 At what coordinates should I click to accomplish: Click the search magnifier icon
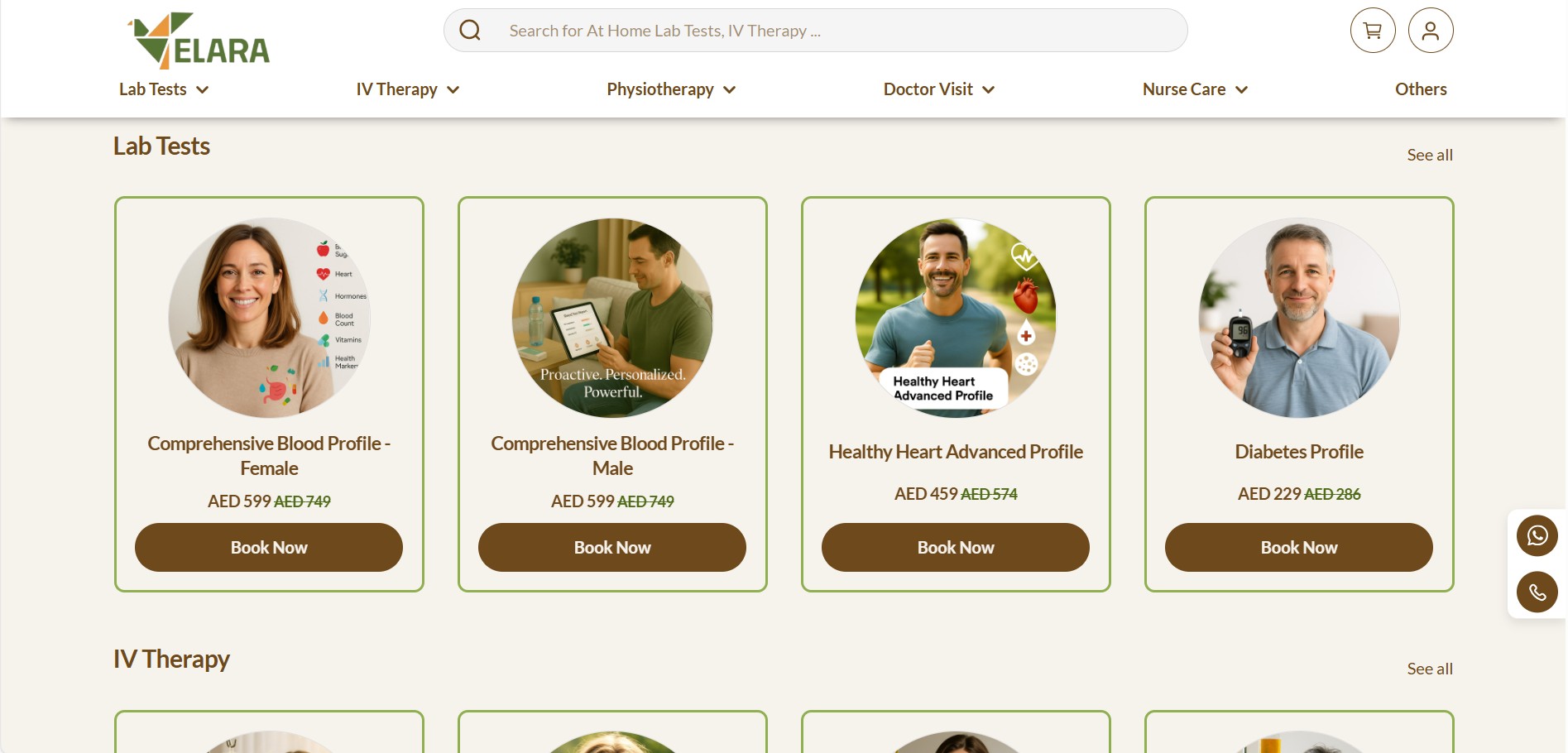click(470, 31)
